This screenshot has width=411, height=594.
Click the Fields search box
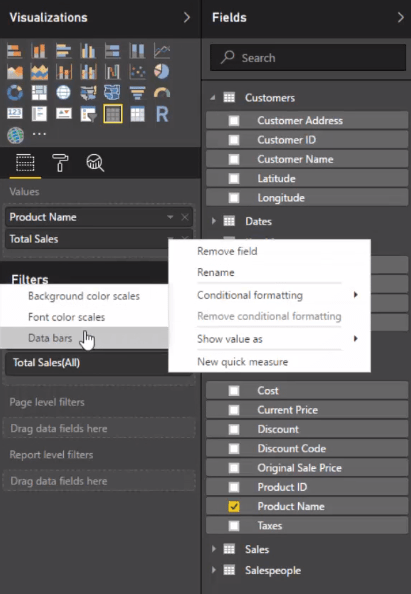tap(308, 58)
